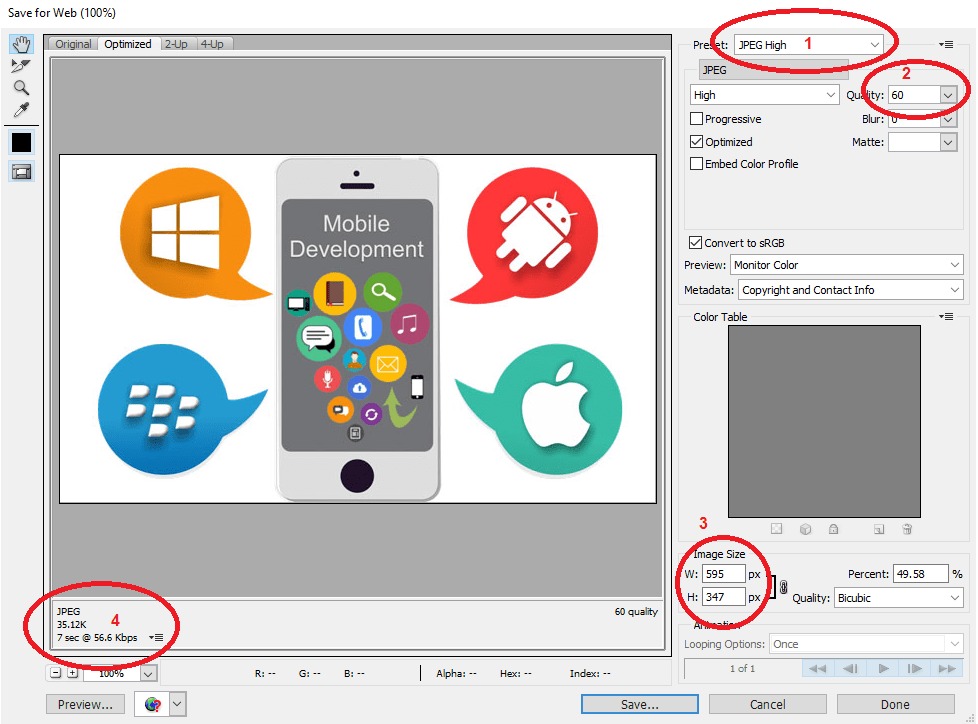Image resolution: width=978 pixels, height=724 pixels.
Task: Open the Color Table palette menu icon
Action: tap(946, 317)
